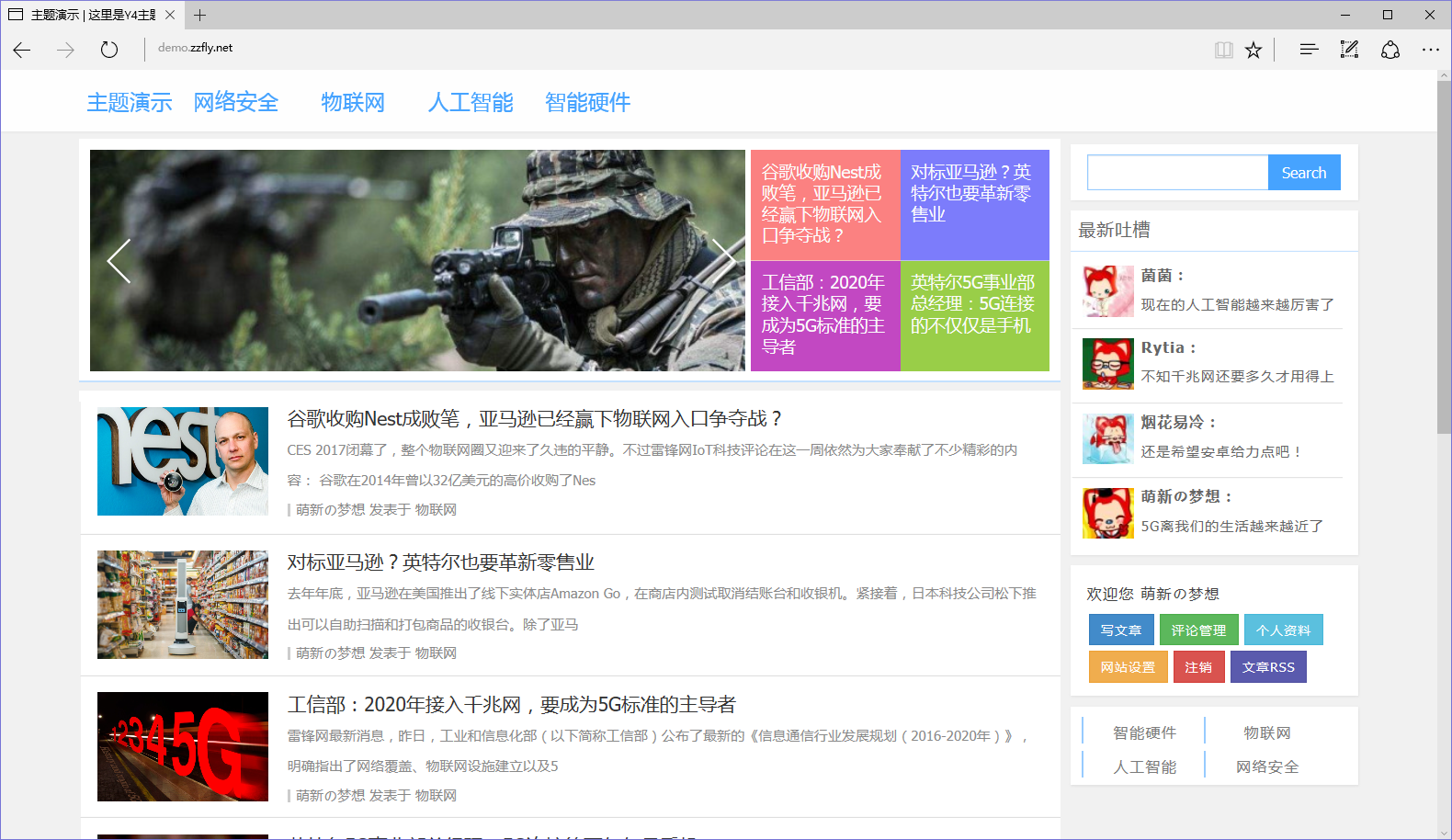The image size is (1452, 840).
Task: Open 智能硬件 category in sidebar
Action: pos(1145,732)
